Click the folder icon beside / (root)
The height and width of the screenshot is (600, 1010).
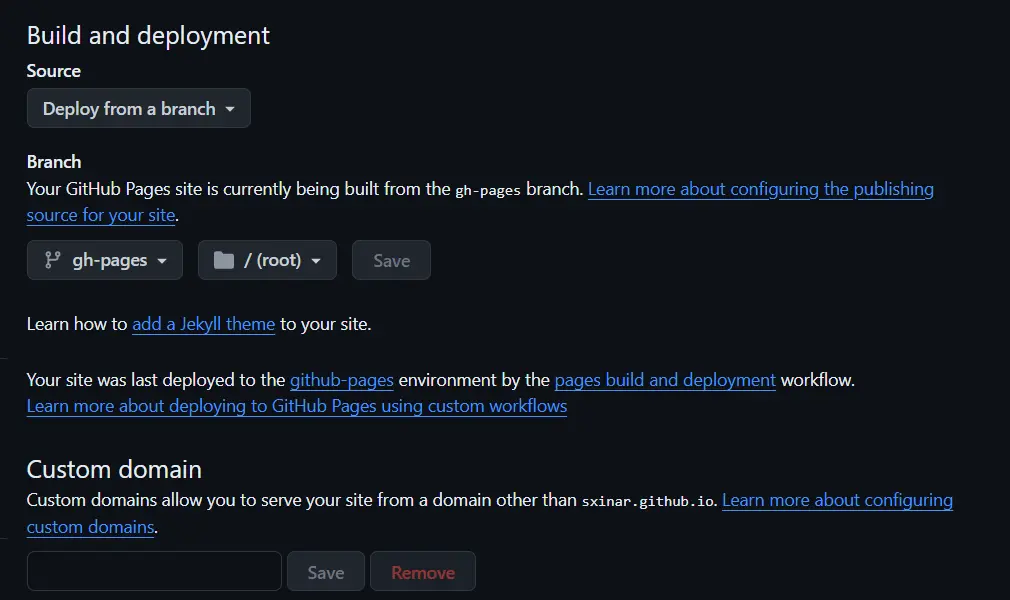(x=224, y=260)
